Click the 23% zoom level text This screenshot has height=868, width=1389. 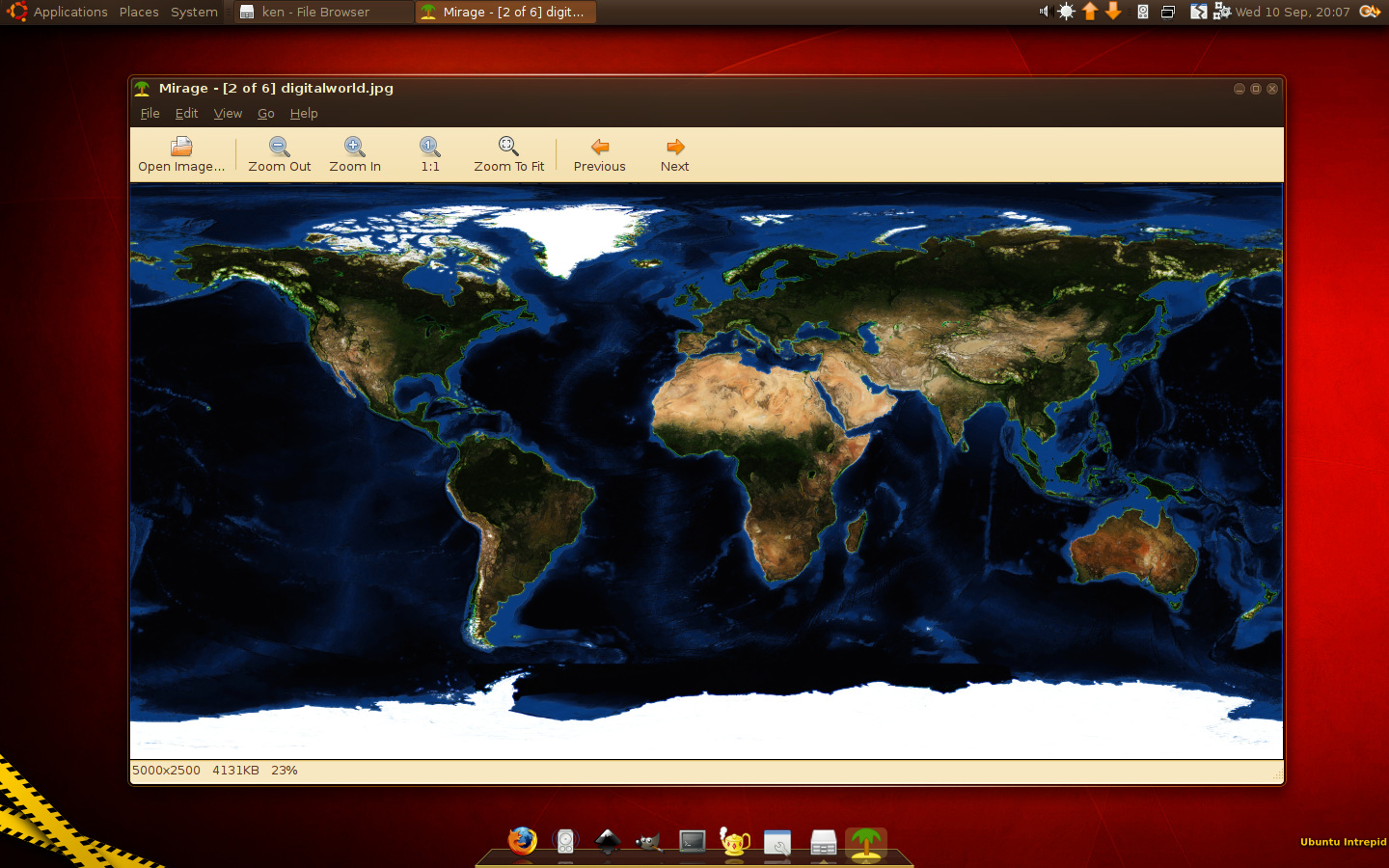[x=285, y=771]
